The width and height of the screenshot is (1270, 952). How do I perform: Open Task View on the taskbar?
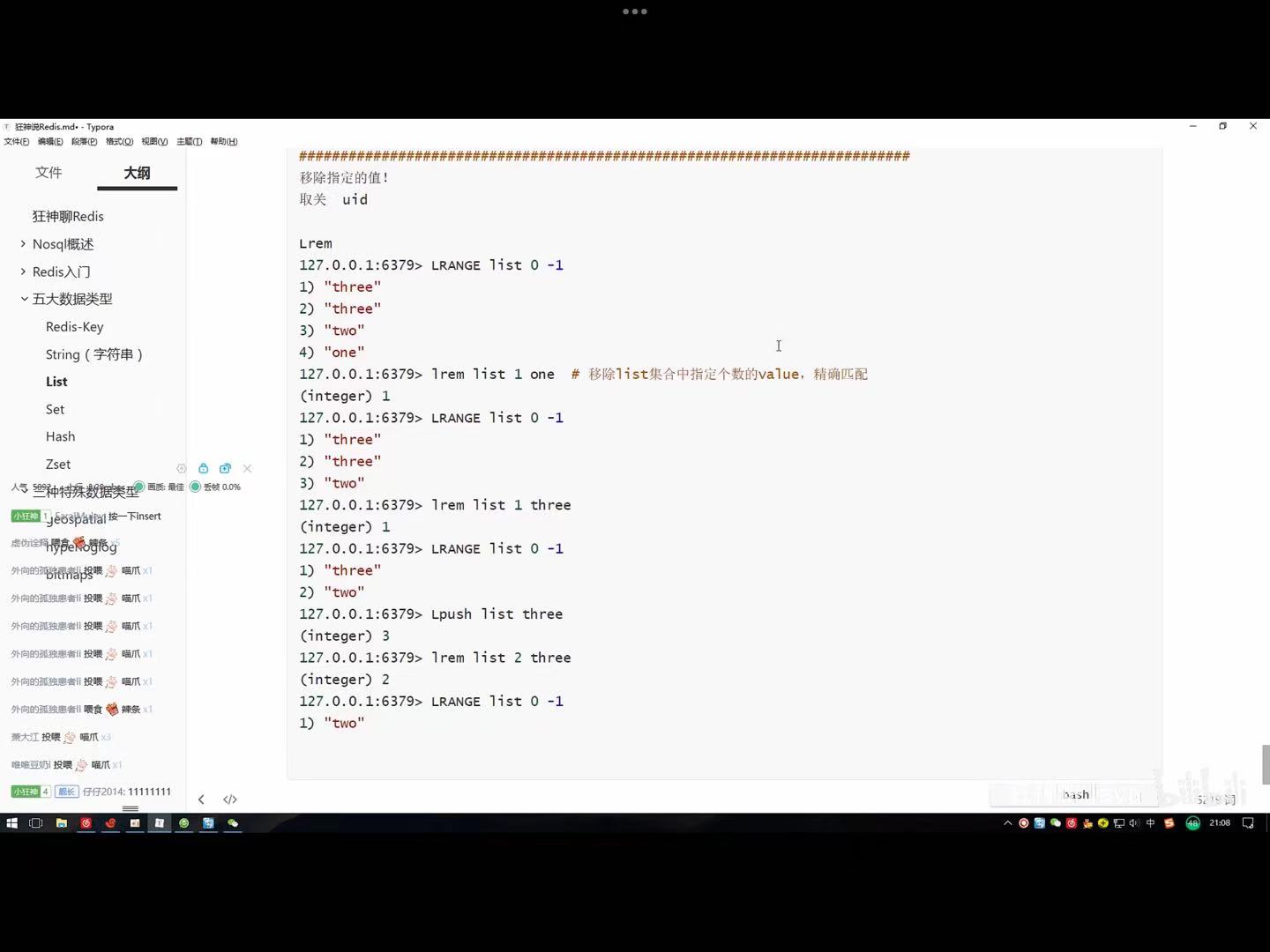tap(36, 822)
